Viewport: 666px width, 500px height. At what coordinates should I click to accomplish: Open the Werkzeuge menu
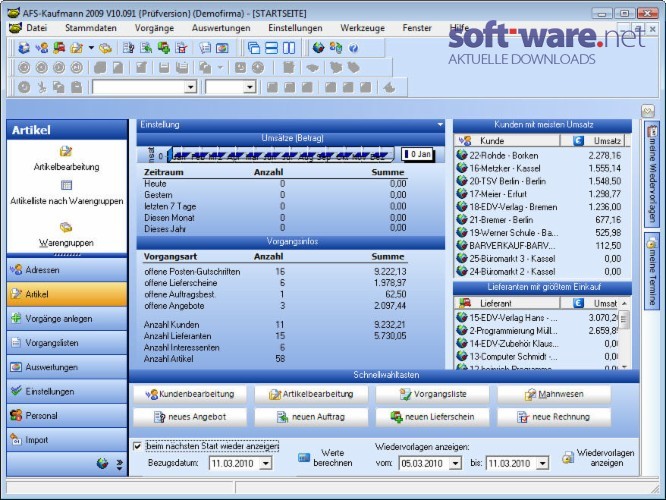point(362,28)
